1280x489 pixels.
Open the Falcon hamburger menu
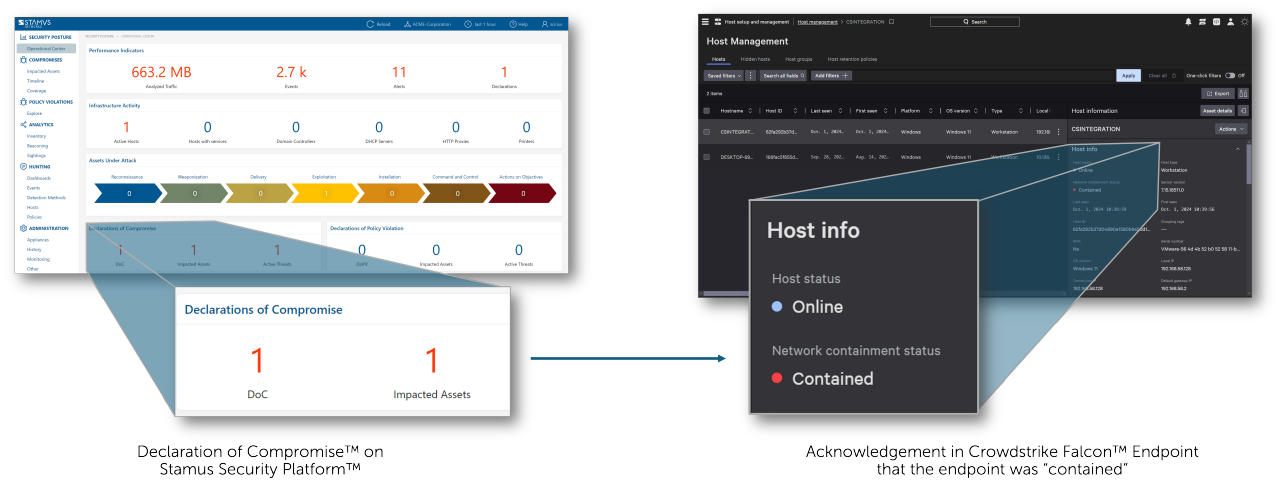705,22
